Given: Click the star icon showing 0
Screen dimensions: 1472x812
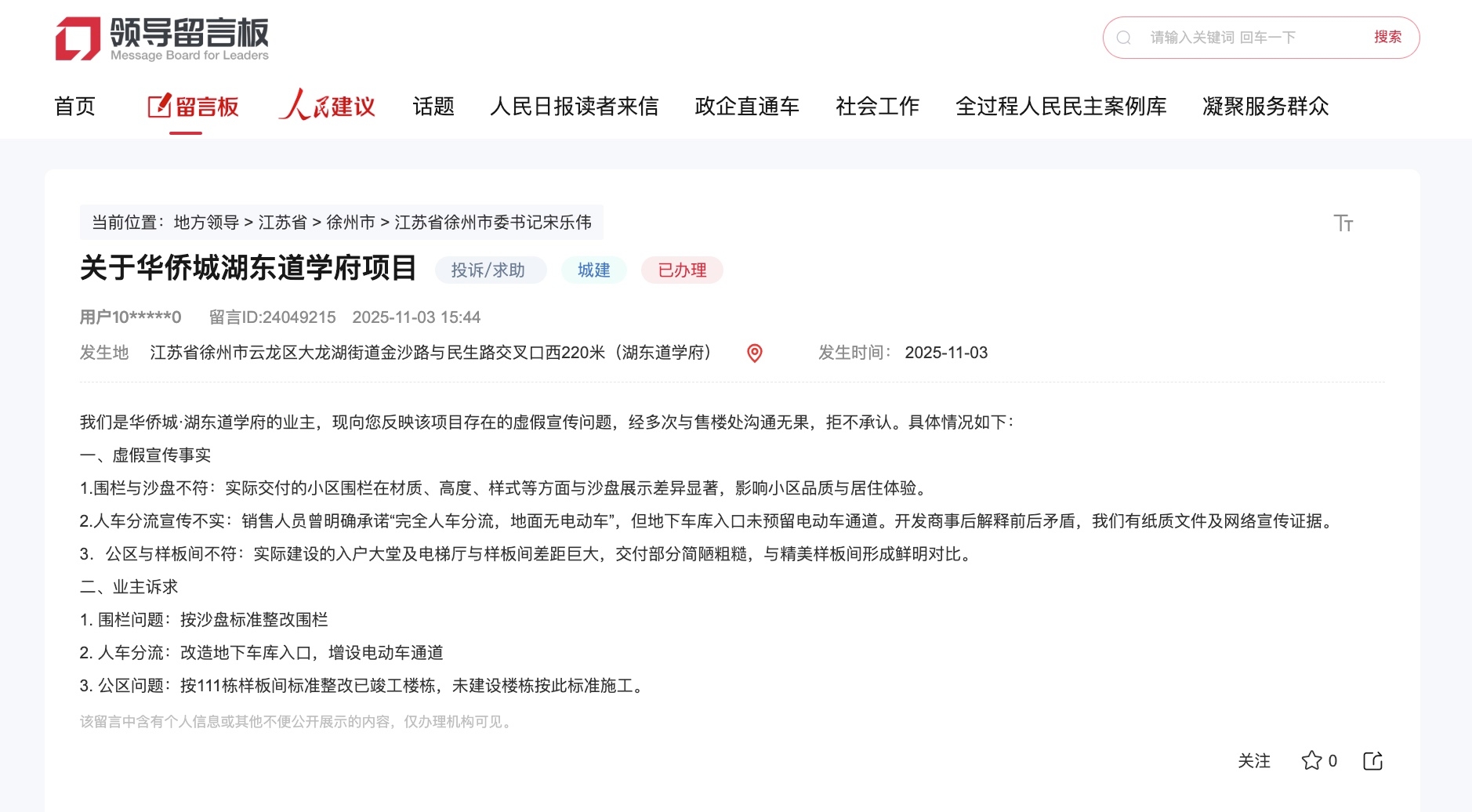Looking at the screenshot, I should 1314,759.
